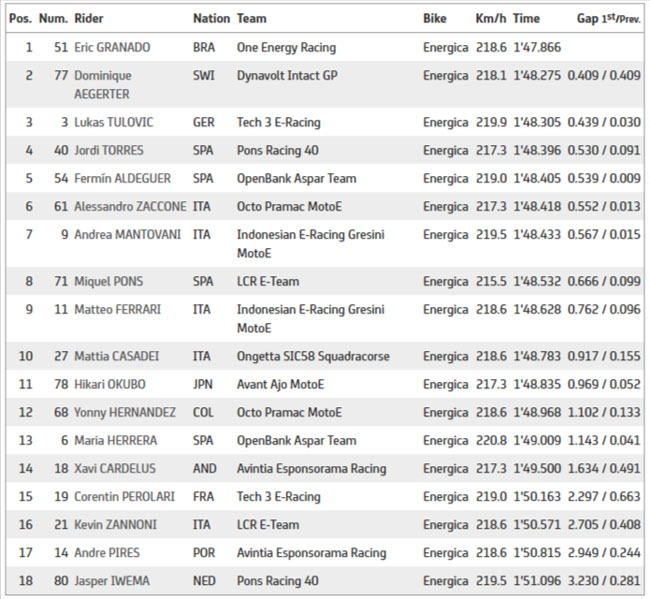The width and height of the screenshot is (650, 599).
Task: Click 'Indonesian E-Racing Gresini MotoE' in Ferrari's row
Action: coord(310,319)
